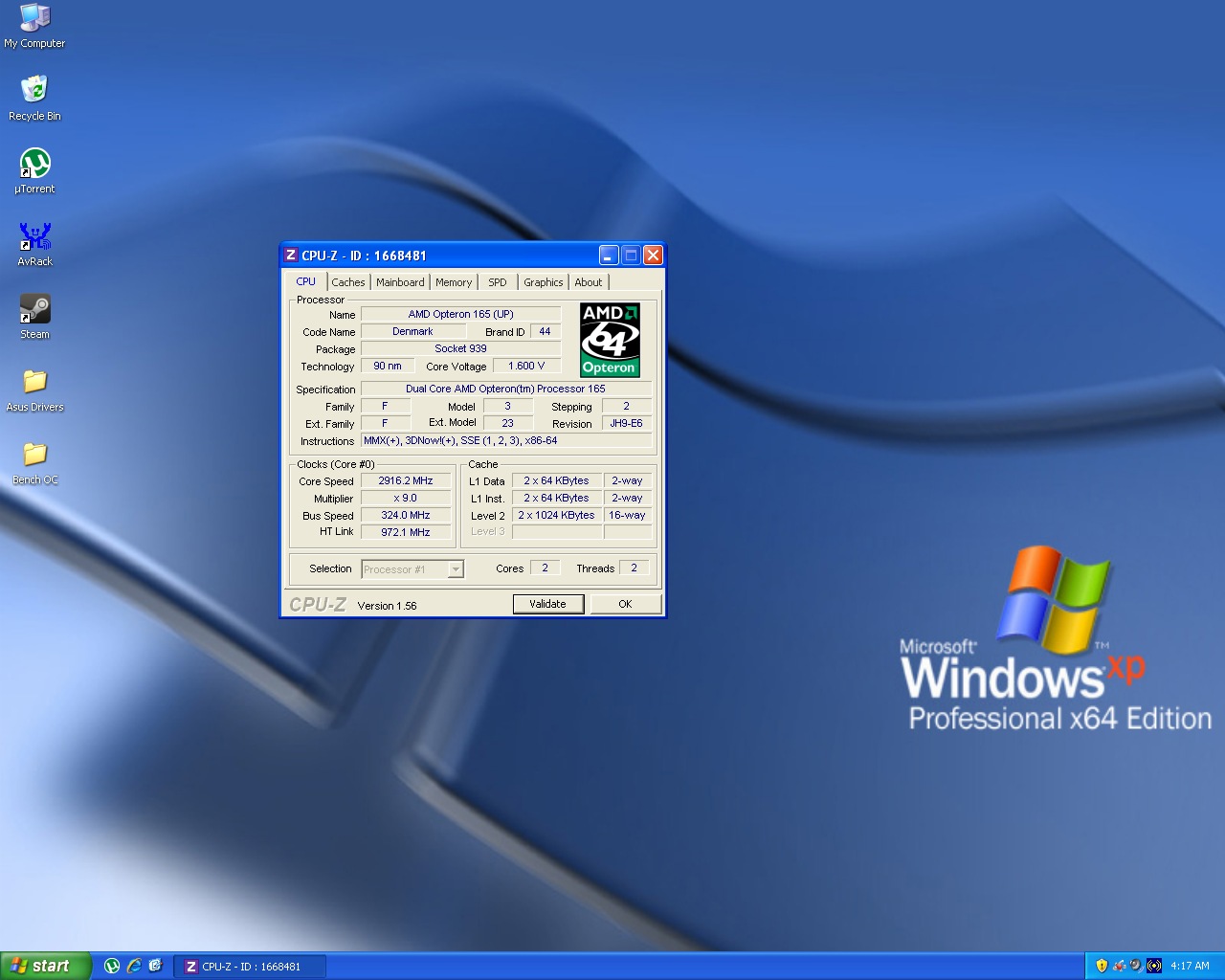Click the security shield tray icon

coord(1102,966)
